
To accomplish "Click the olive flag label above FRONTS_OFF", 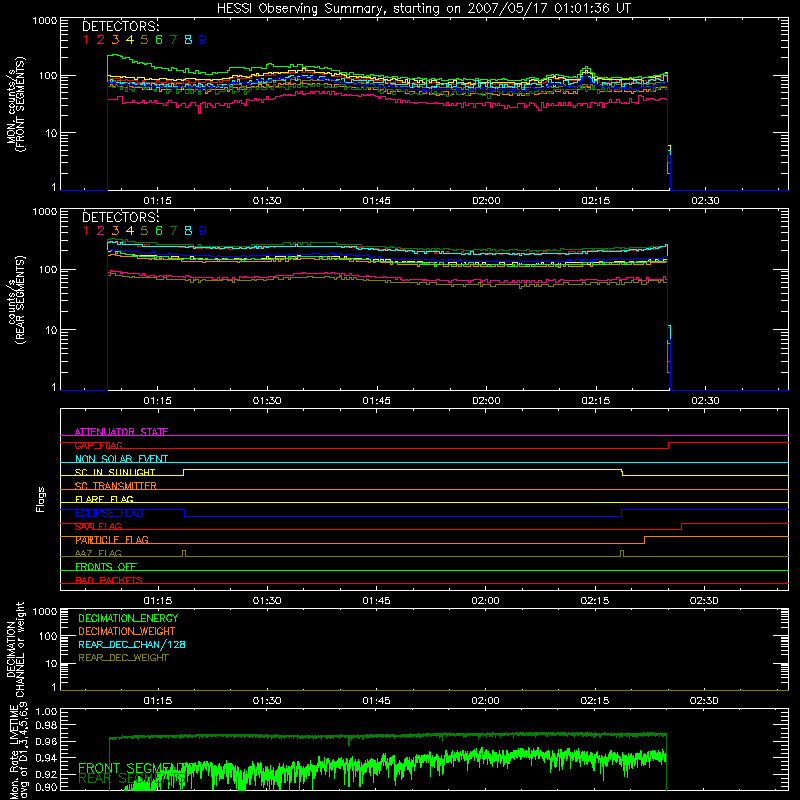I will point(98,553).
